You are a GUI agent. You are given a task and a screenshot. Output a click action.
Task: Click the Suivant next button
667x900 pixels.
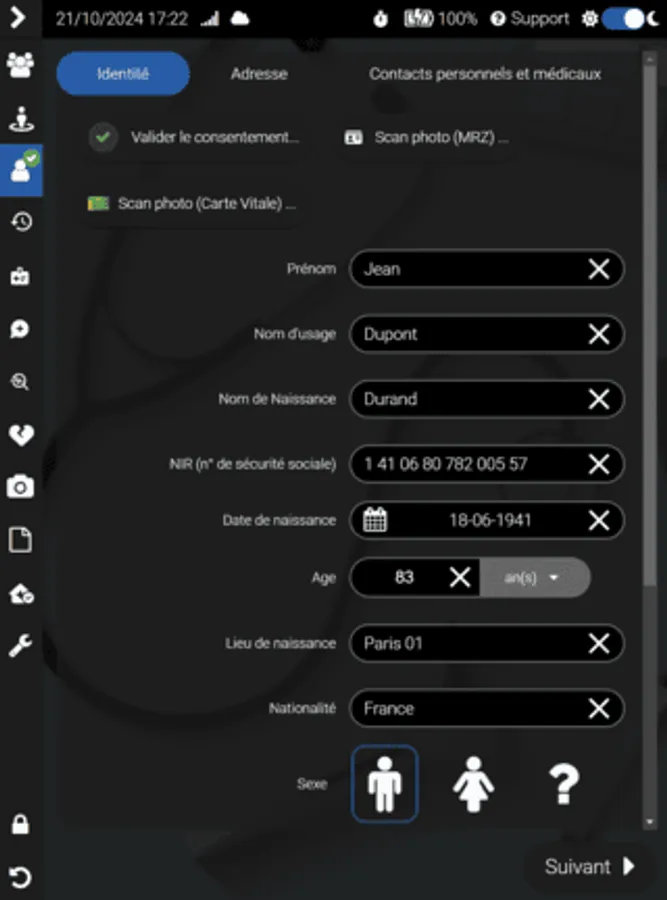(x=589, y=866)
